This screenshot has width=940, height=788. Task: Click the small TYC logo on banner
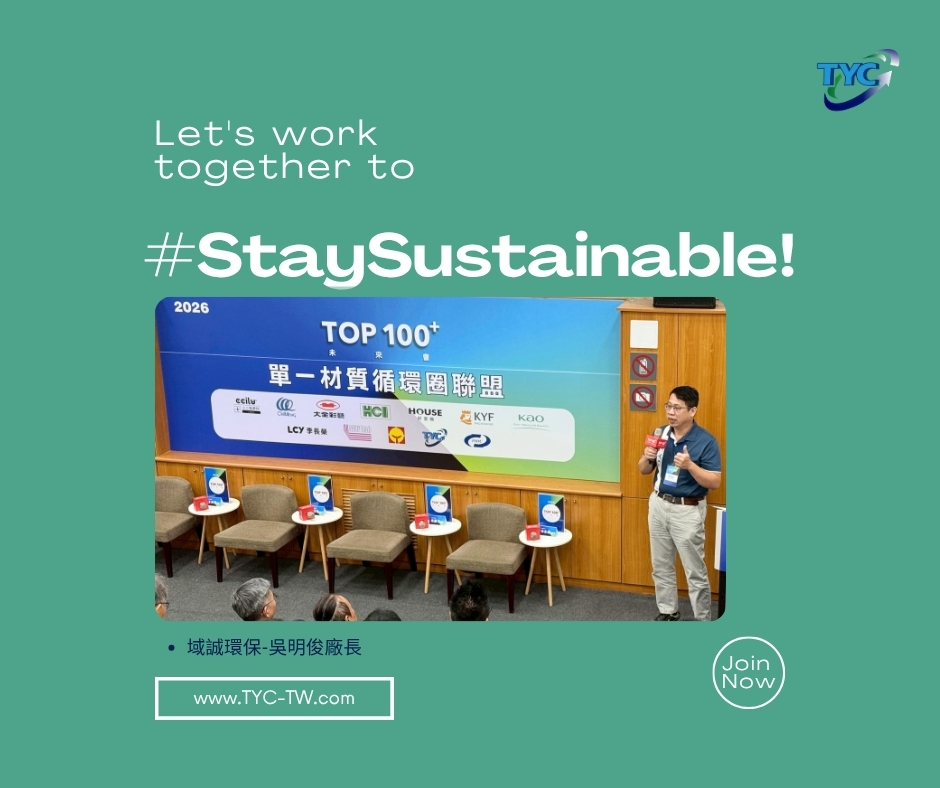(434, 437)
